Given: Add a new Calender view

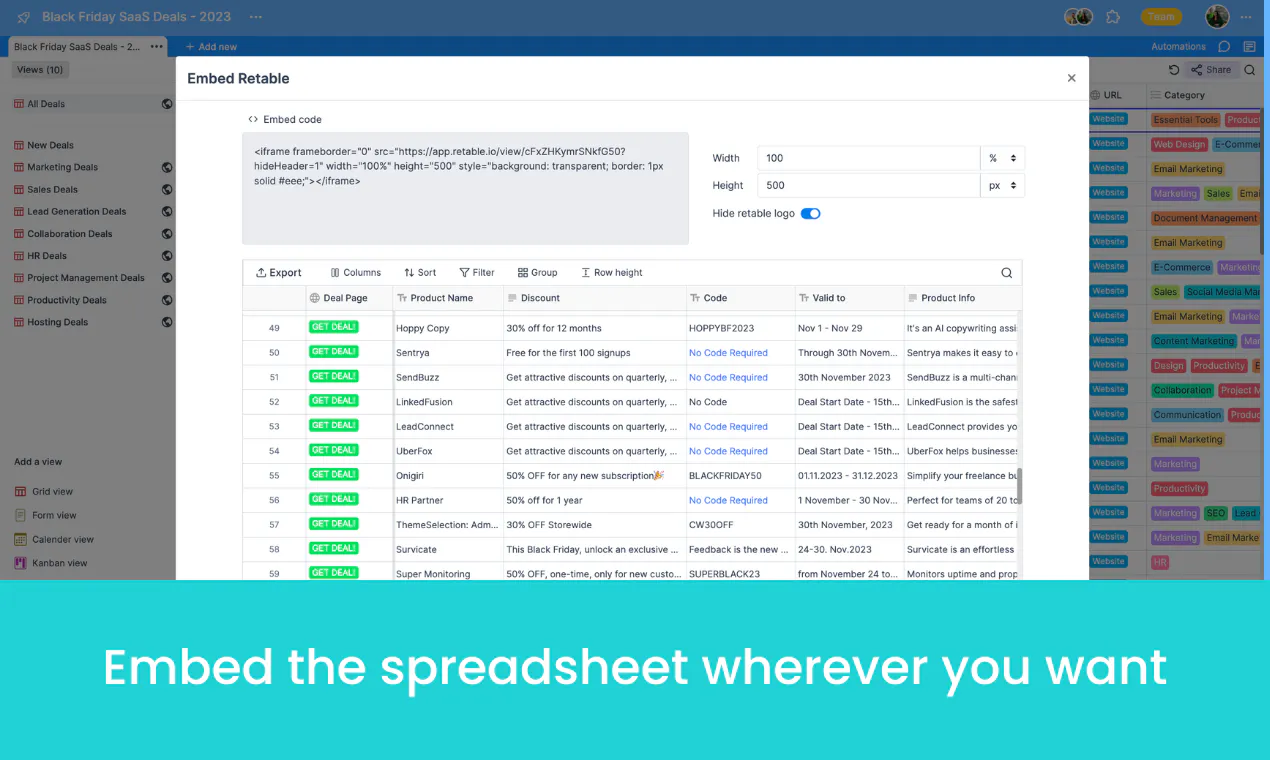Looking at the screenshot, I should click(54, 539).
